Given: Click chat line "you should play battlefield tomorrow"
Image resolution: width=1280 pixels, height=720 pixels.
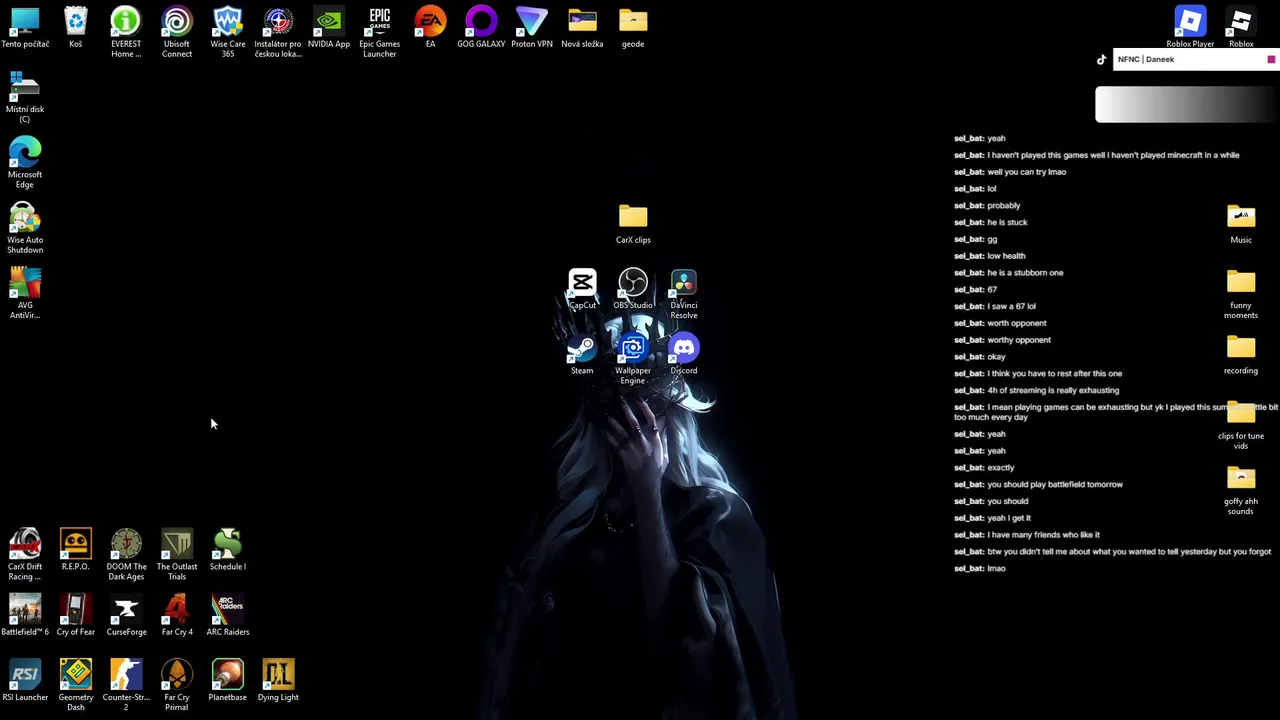Looking at the screenshot, I should click(1038, 484).
